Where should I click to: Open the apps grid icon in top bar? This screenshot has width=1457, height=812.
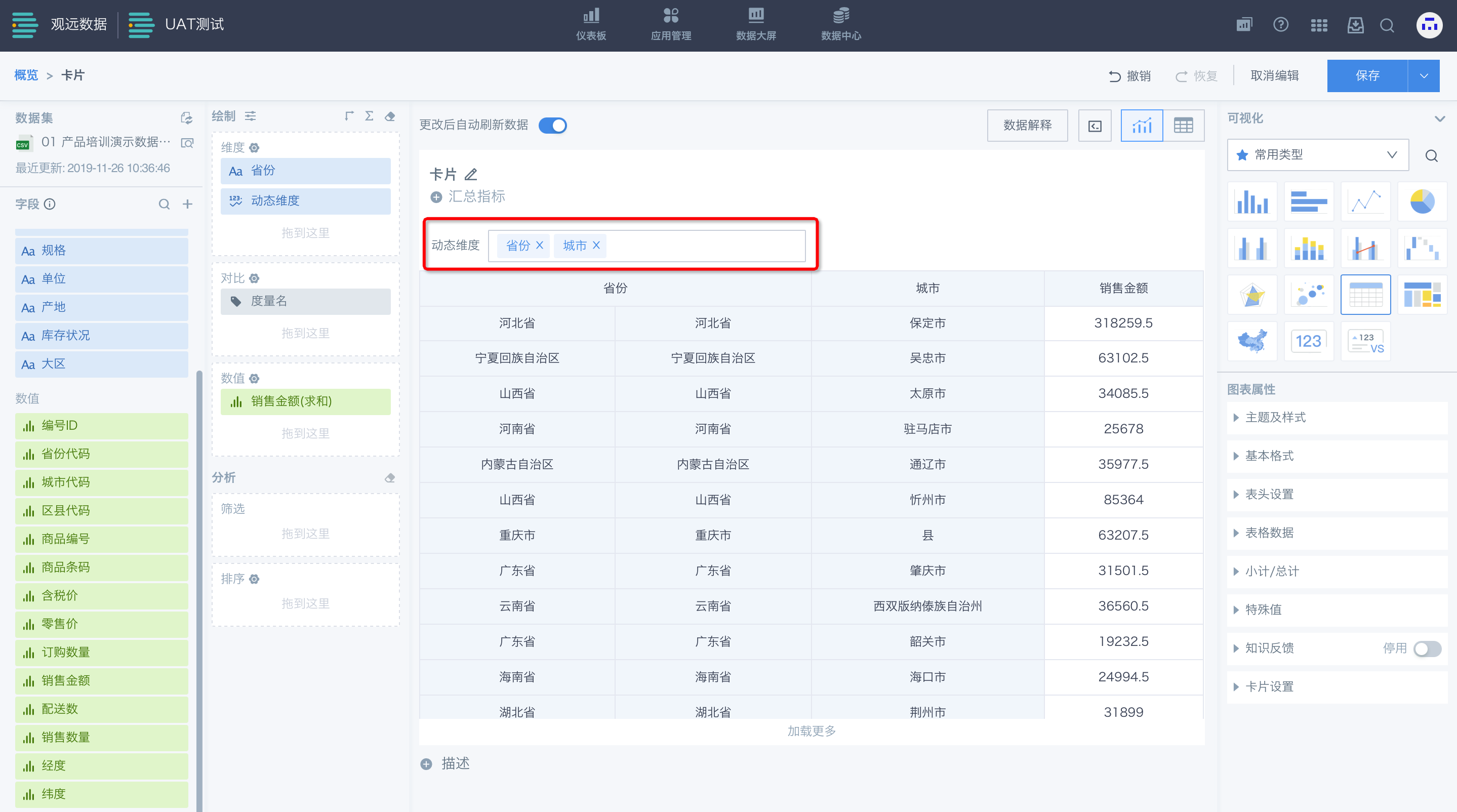pos(1319,25)
